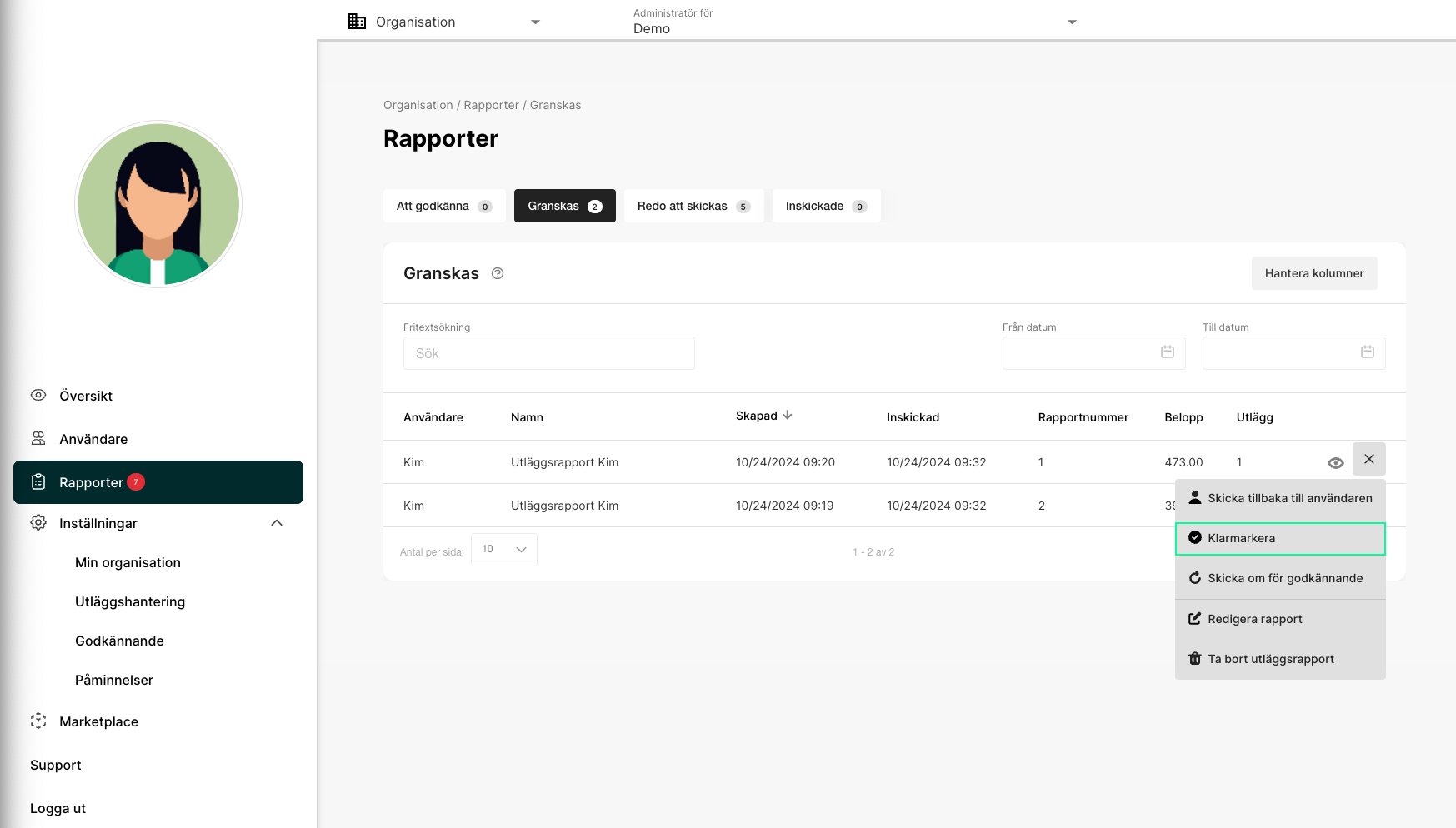This screenshot has height=828, width=1456.
Task: Click Organisation in the breadcrumb
Action: point(418,105)
